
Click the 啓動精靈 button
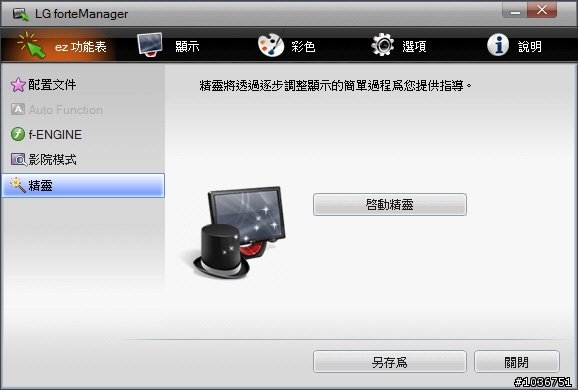390,205
